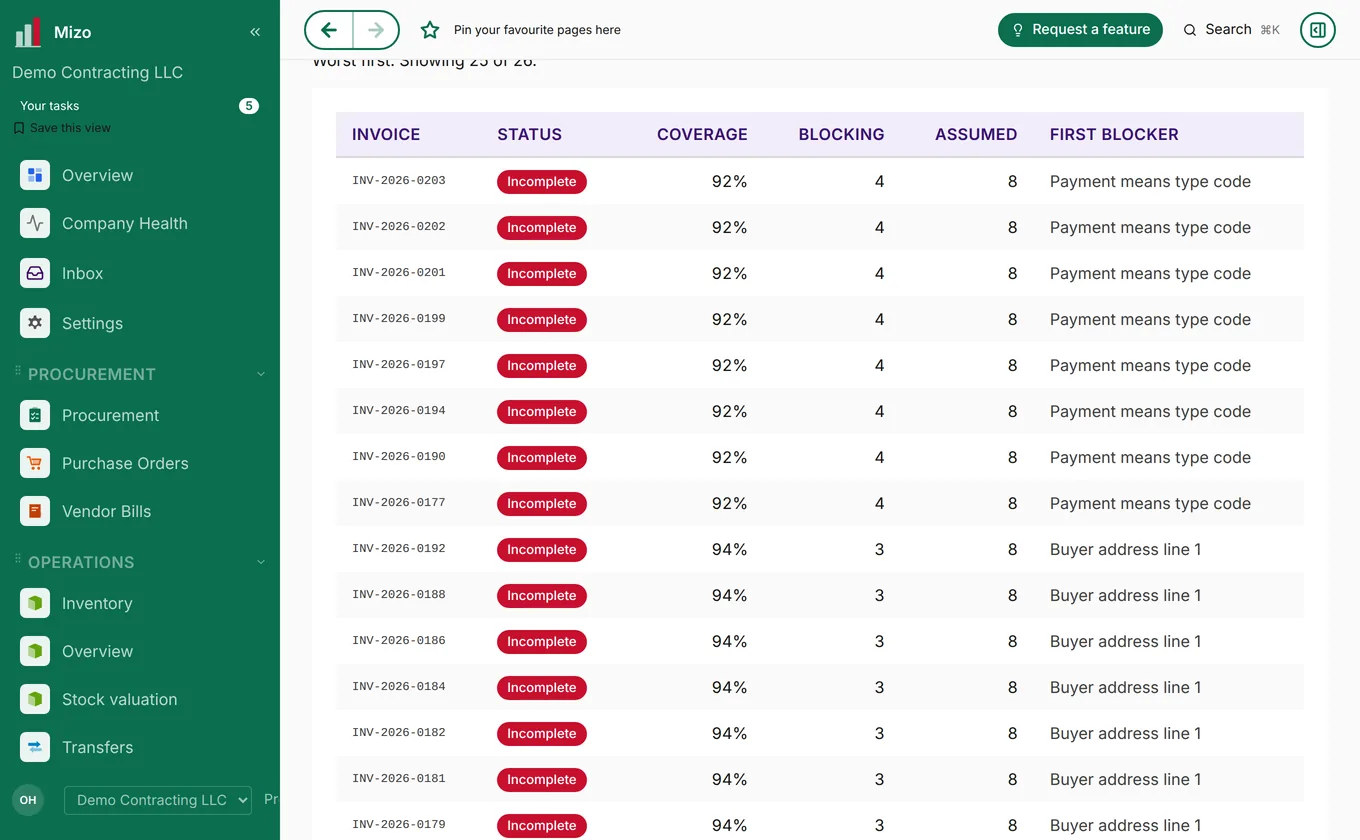Viewport: 1360px width, 840px height.
Task: Go forward with the right arrow button
Action: click(376, 30)
